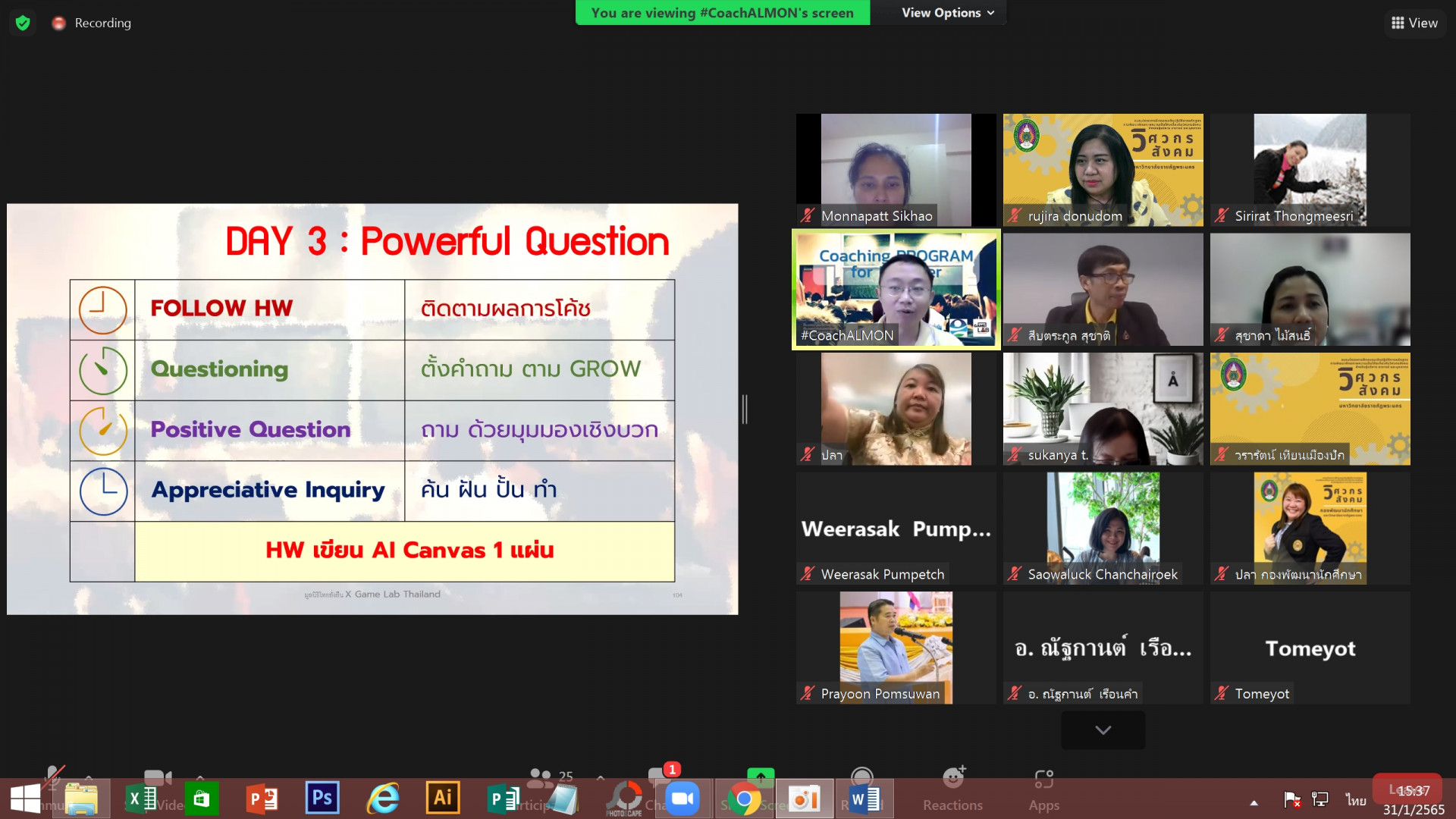Select ปลา กองพัฒนานักศึกษา video tile
This screenshot has height=819, width=1456.
click(x=1310, y=528)
